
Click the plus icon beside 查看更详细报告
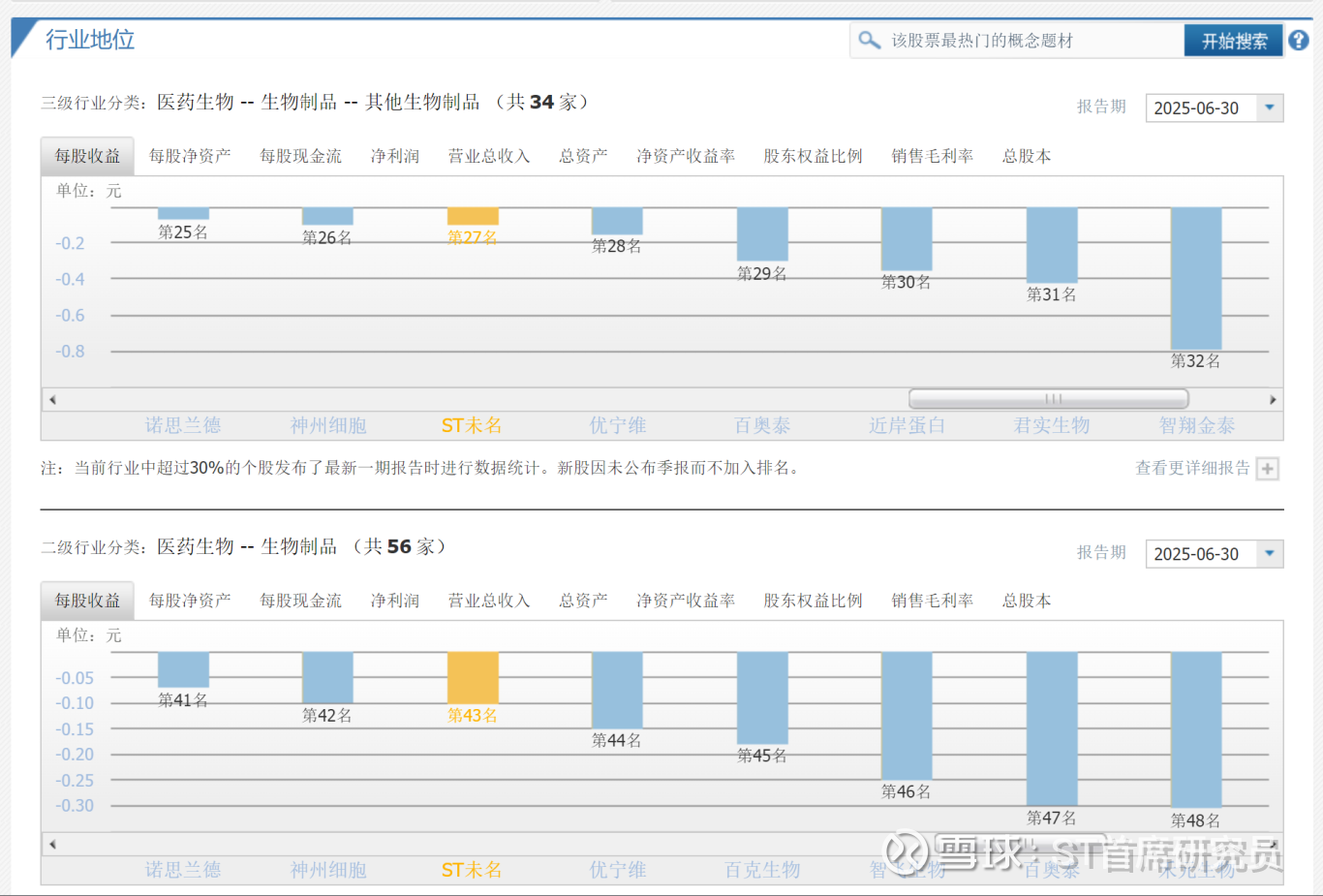1267,469
